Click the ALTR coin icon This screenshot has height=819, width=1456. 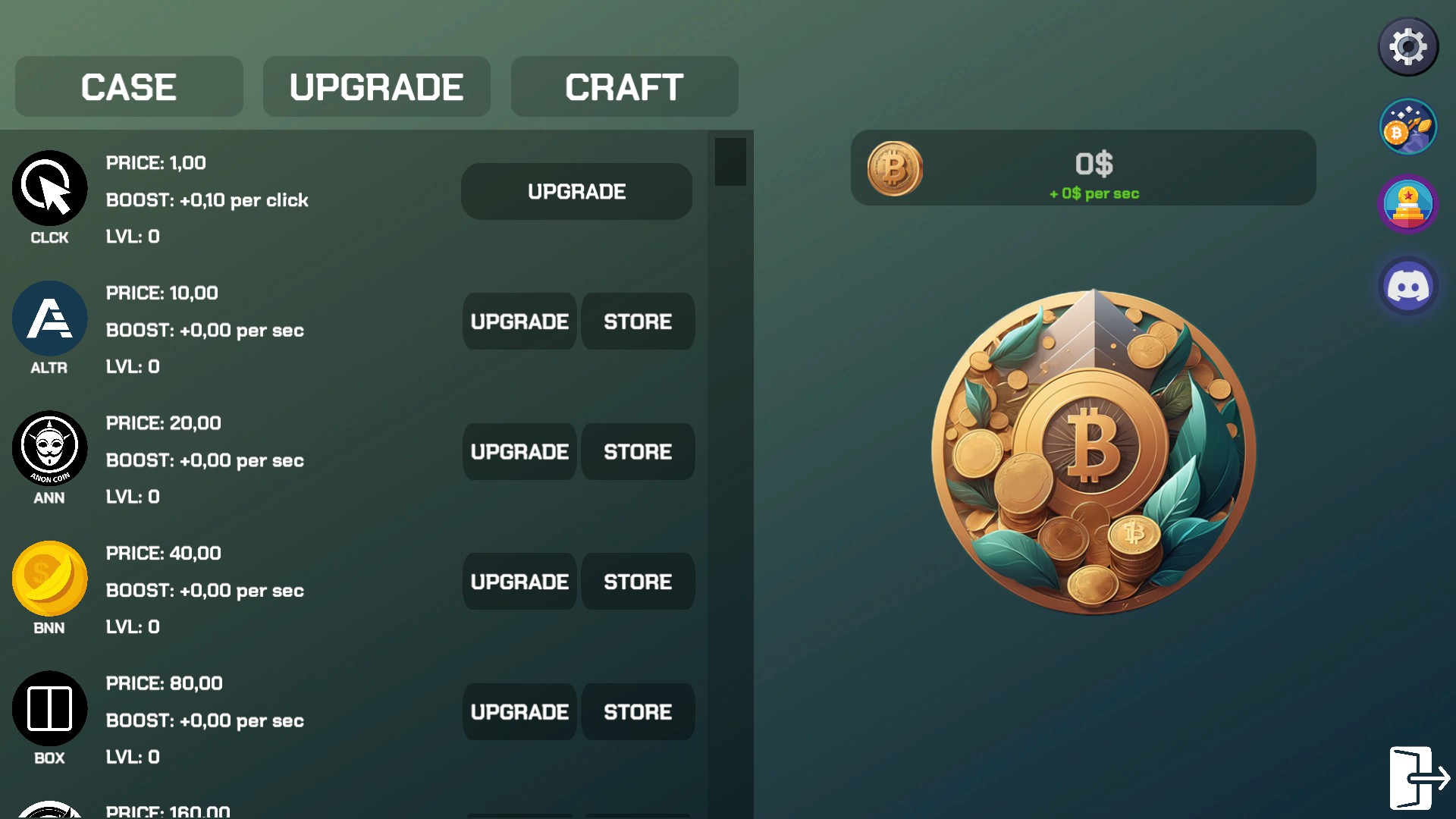(49, 318)
